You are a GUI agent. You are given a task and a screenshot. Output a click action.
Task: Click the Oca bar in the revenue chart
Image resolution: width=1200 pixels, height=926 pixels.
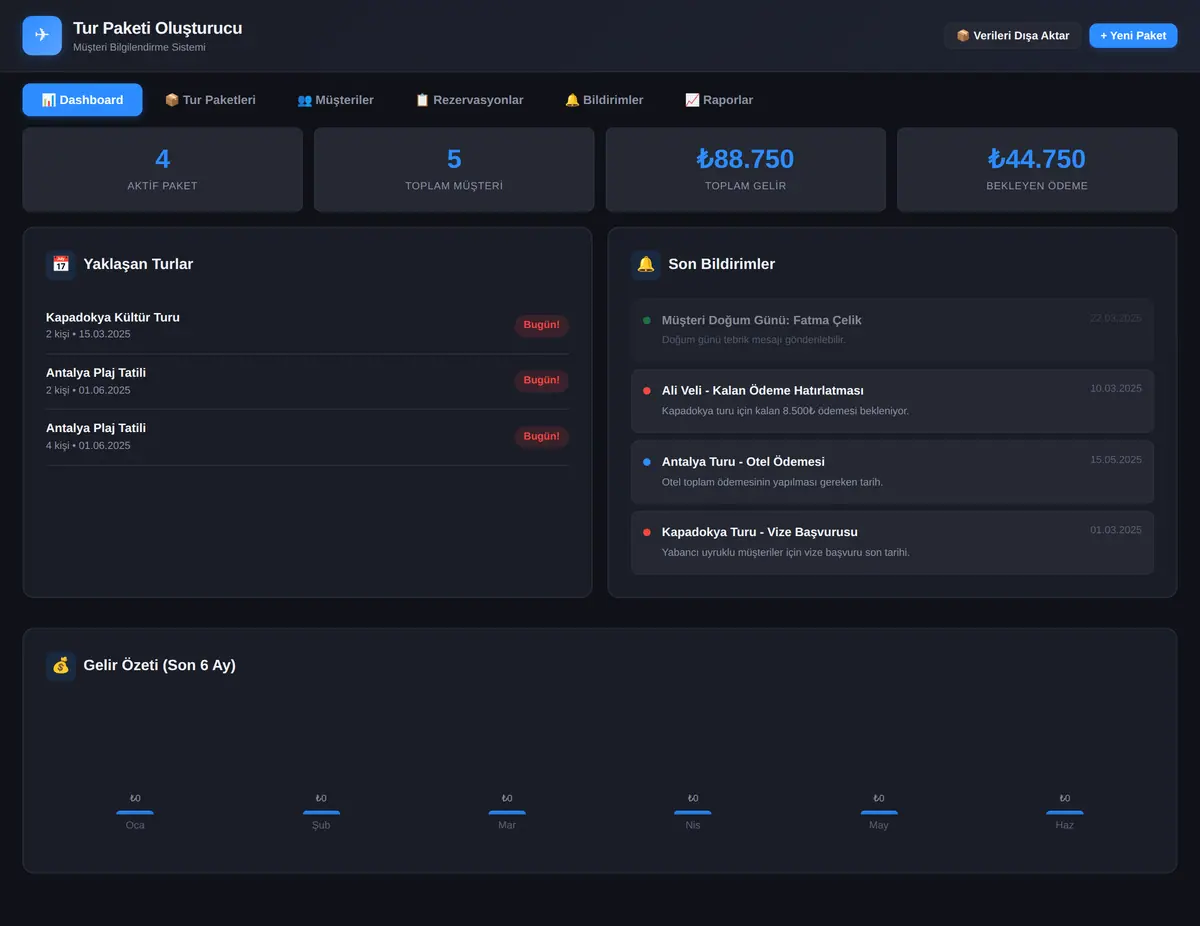coord(135,812)
